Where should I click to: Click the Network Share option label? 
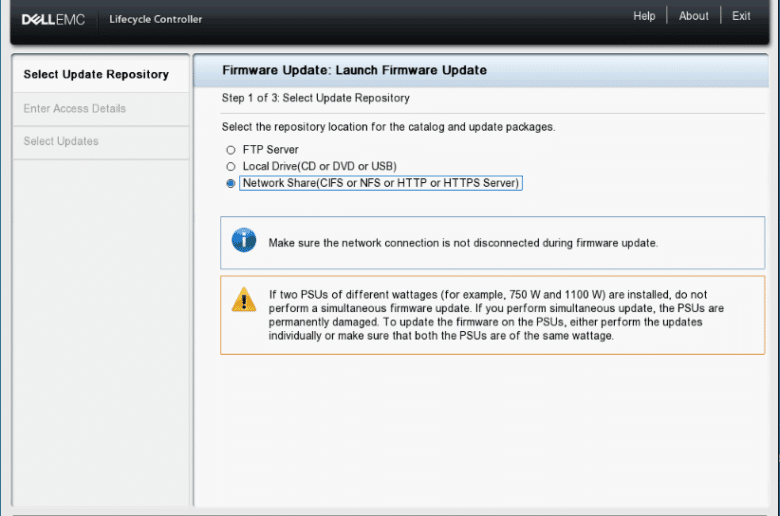381,183
